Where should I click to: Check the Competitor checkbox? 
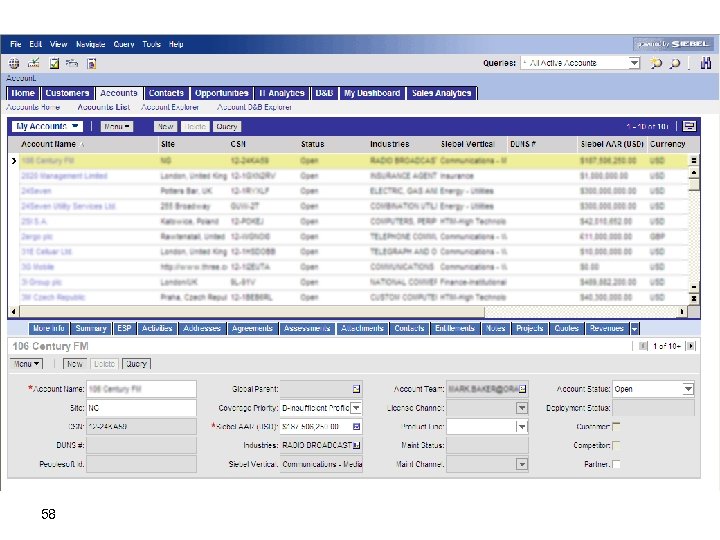coord(616,445)
